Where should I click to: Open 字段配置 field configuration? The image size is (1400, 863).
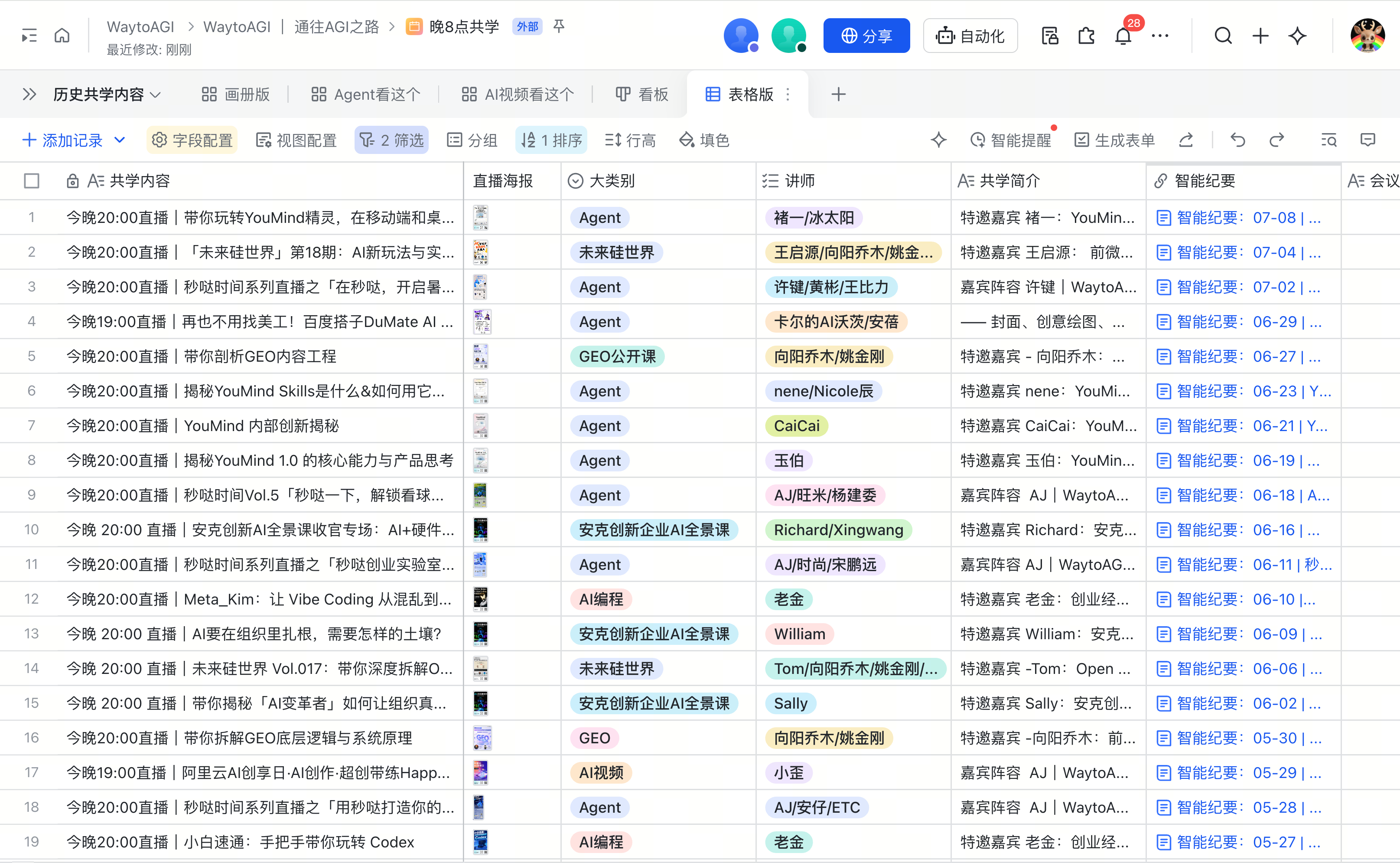[x=192, y=140]
